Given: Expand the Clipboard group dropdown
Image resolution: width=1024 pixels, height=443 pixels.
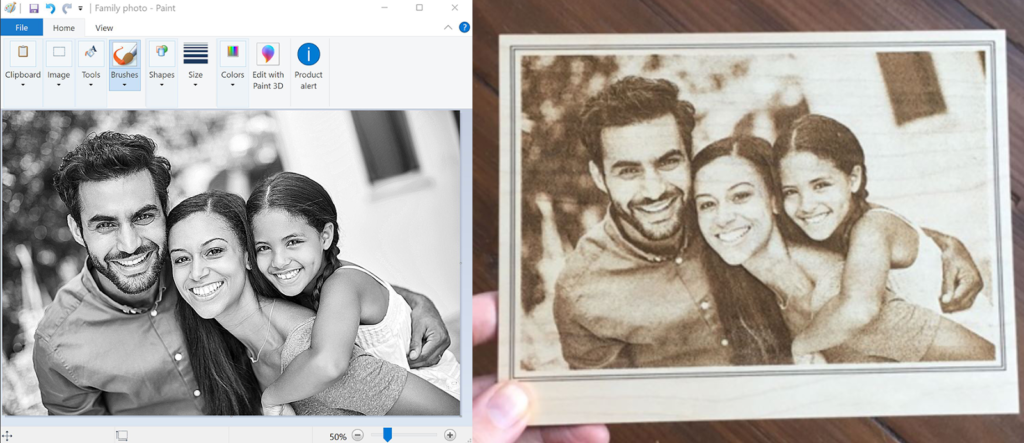Looking at the screenshot, I should [23, 85].
